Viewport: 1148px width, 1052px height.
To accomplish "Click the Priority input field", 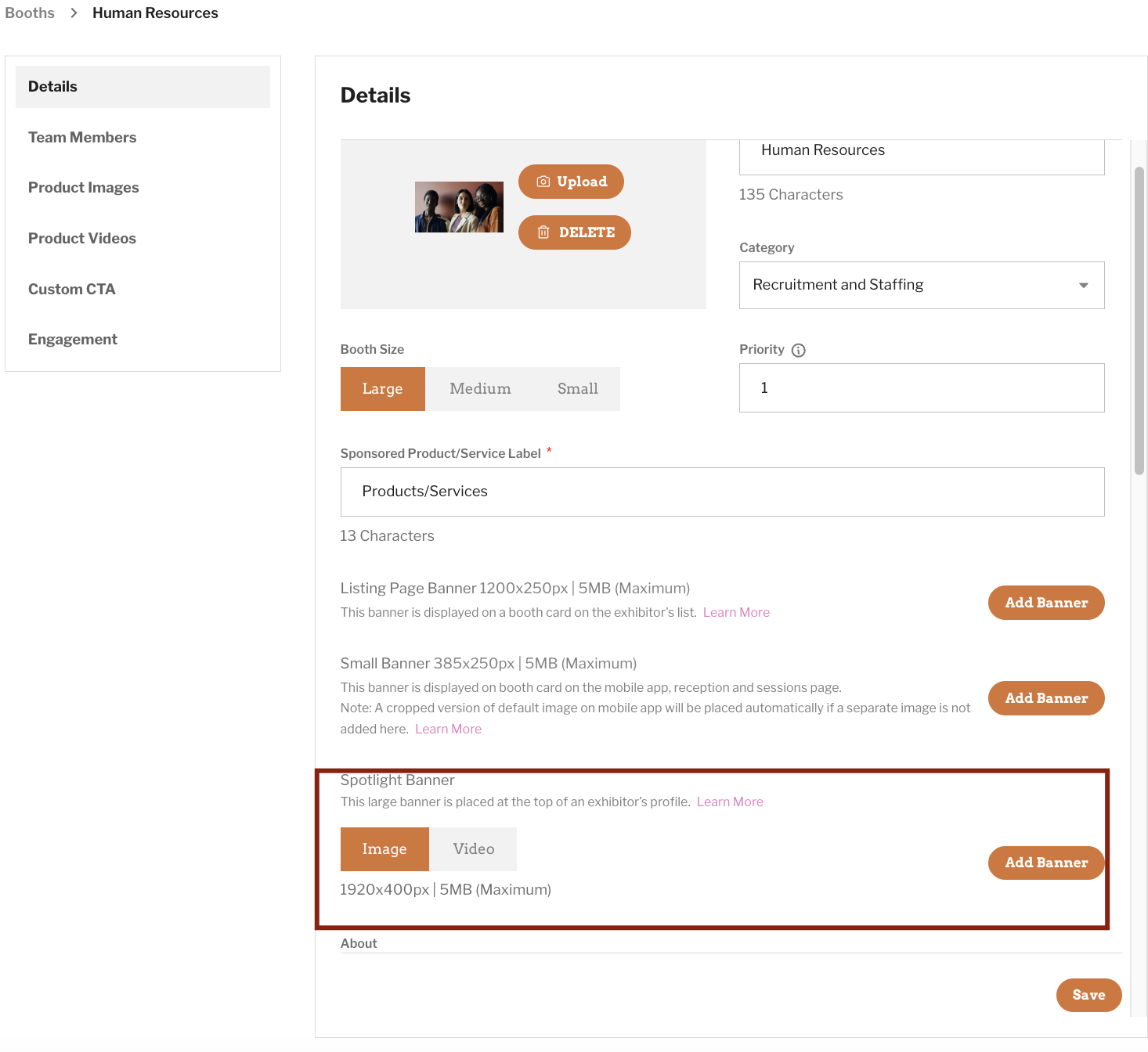I will pos(922,388).
